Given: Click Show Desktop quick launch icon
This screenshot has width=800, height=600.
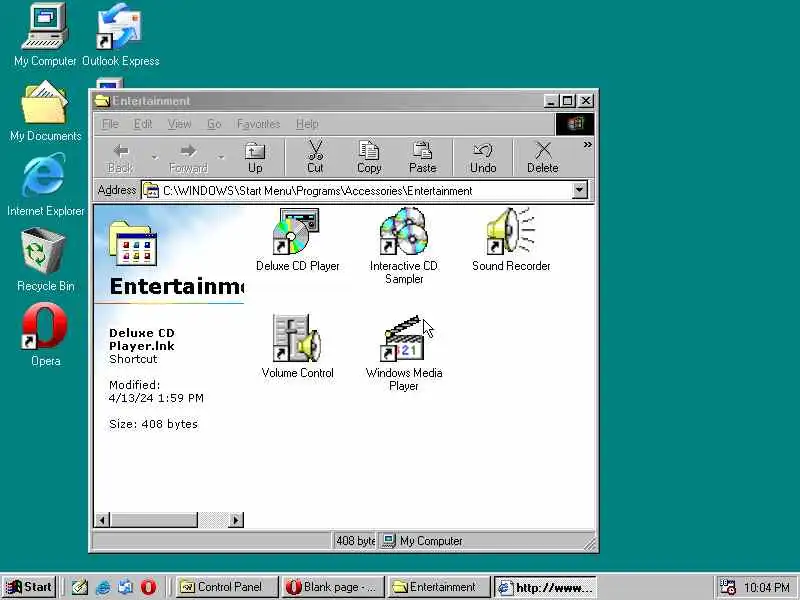Looking at the screenshot, I should (80, 587).
